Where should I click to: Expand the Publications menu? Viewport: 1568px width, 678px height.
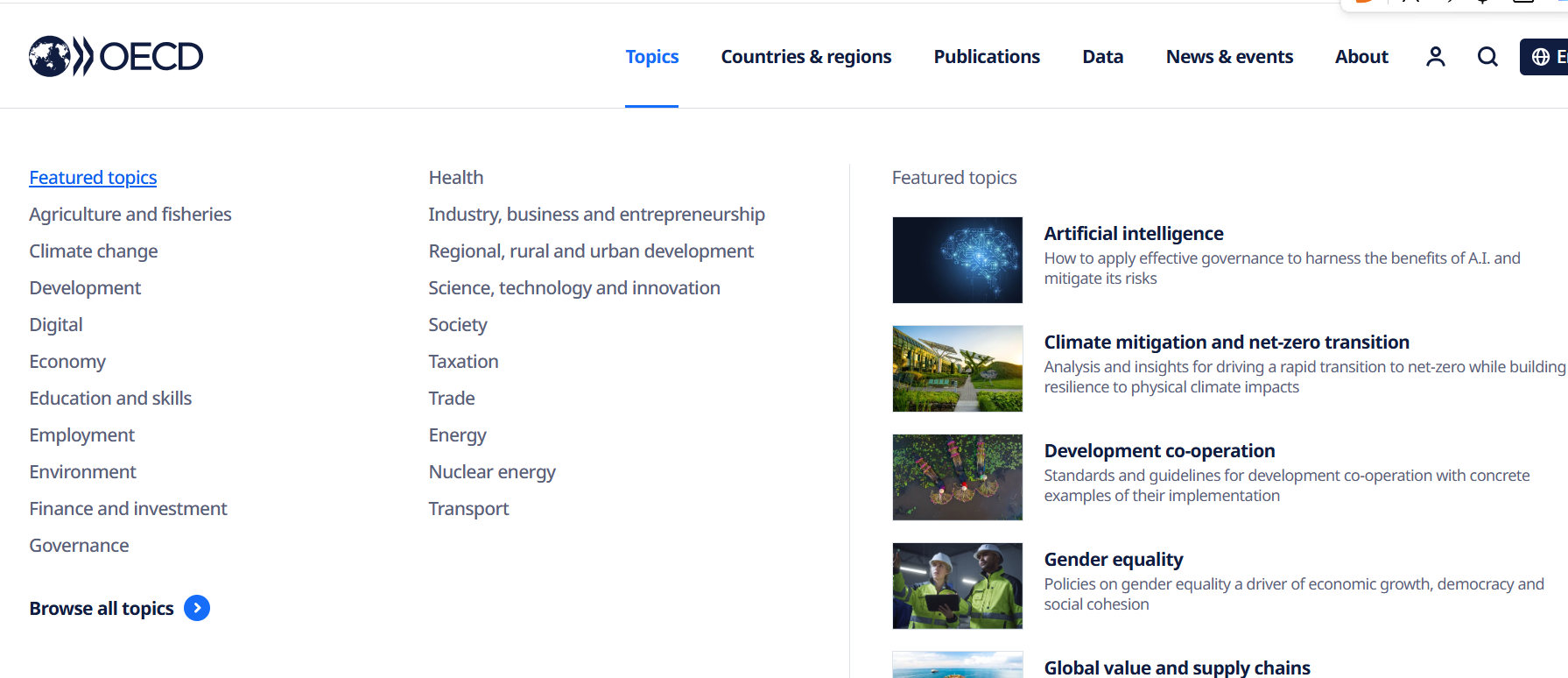[x=987, y=57]
